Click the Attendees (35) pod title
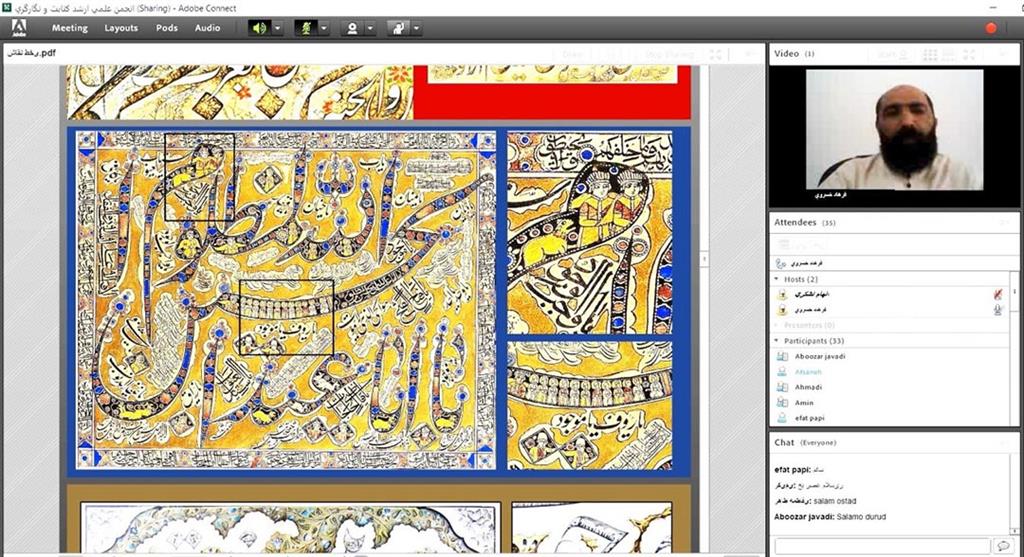 pyautogui.click(x=805, y=223)
